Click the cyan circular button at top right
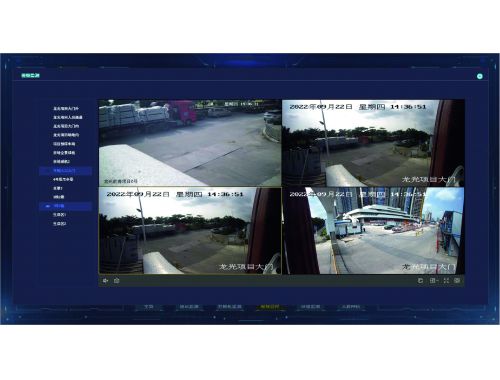500x380 pixels. click(480, 76)
